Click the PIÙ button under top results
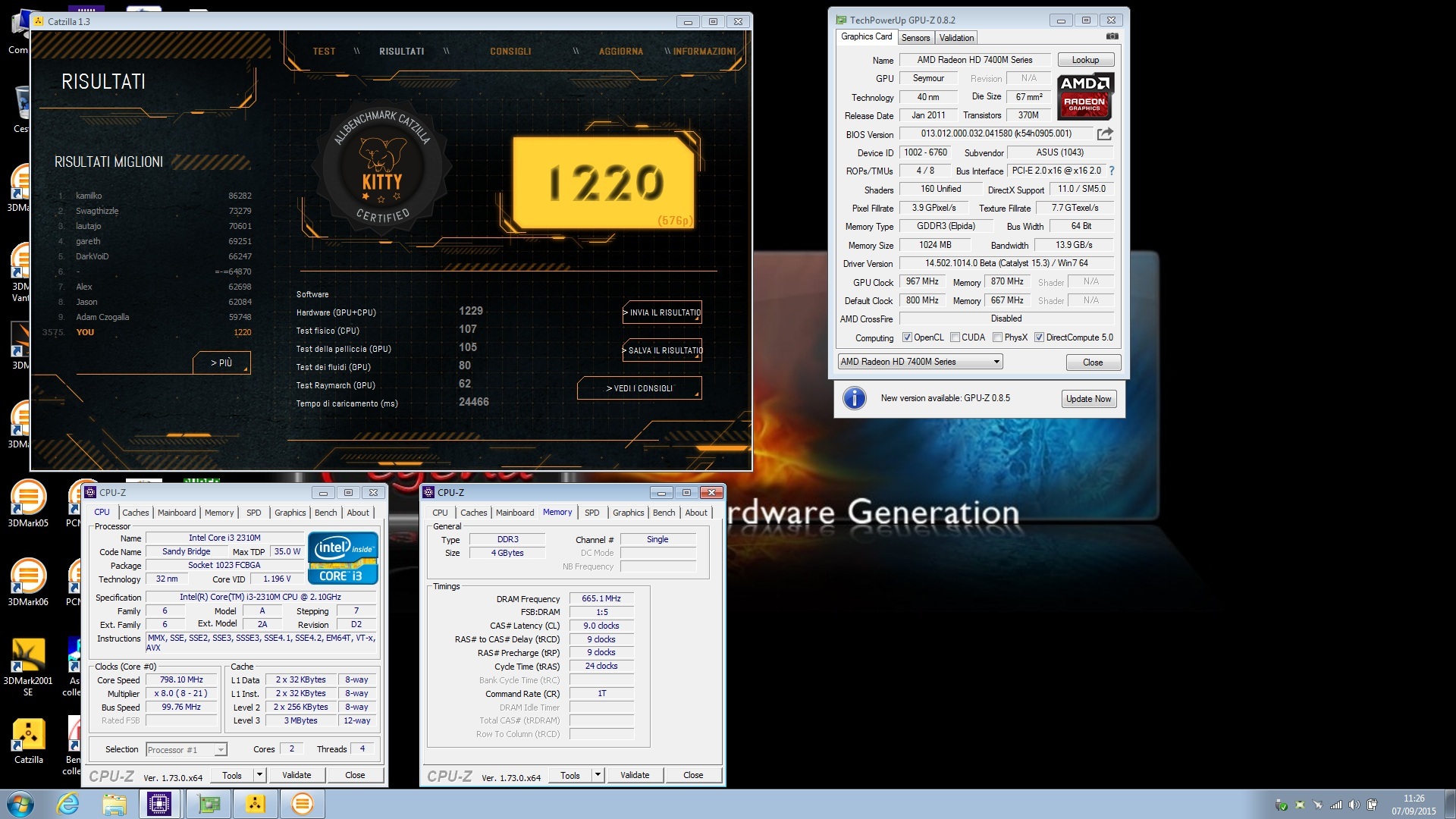This screenshot has width=1456, height=819. tap(221, 363)
